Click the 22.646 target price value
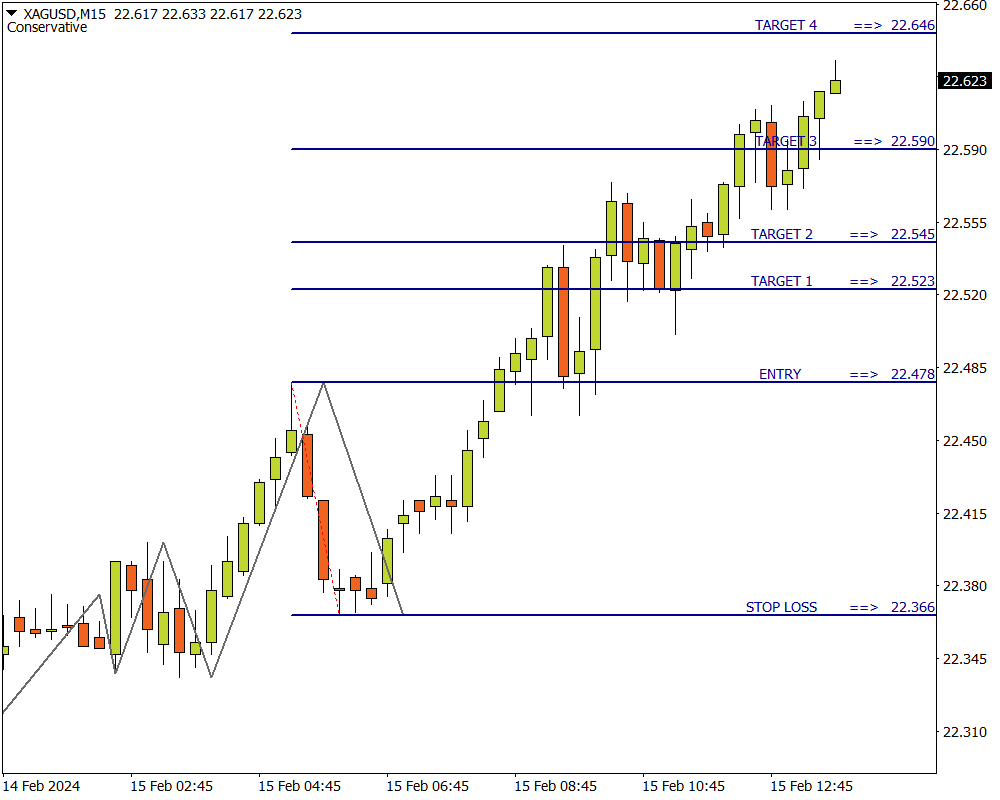 (x=912, y=25)
